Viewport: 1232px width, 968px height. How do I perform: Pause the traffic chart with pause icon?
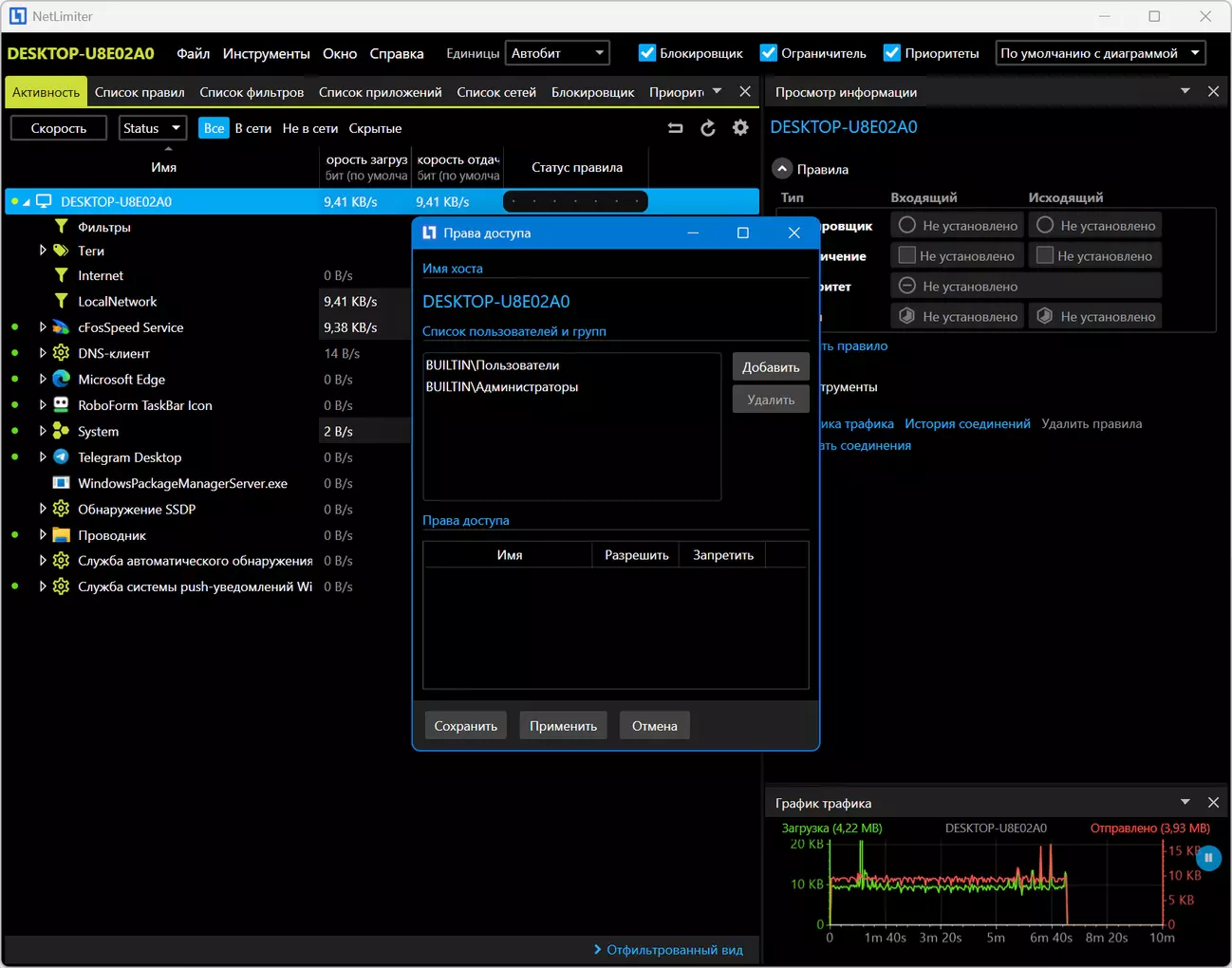(1208, 858)
